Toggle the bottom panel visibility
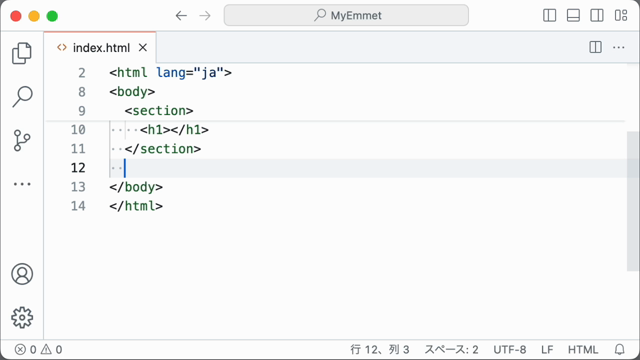This screenshot has width=640, height=360. tap(573, 16)
